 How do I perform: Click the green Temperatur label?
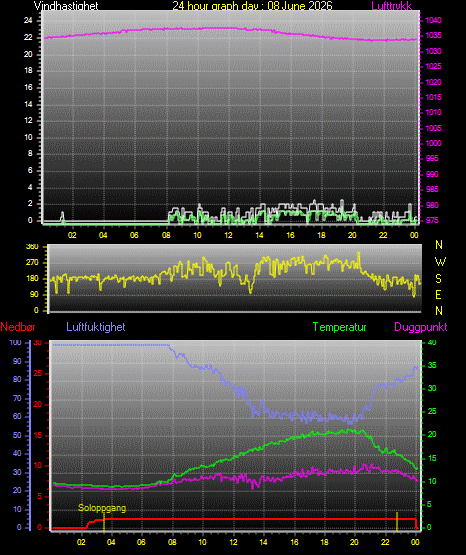(339, 327)
